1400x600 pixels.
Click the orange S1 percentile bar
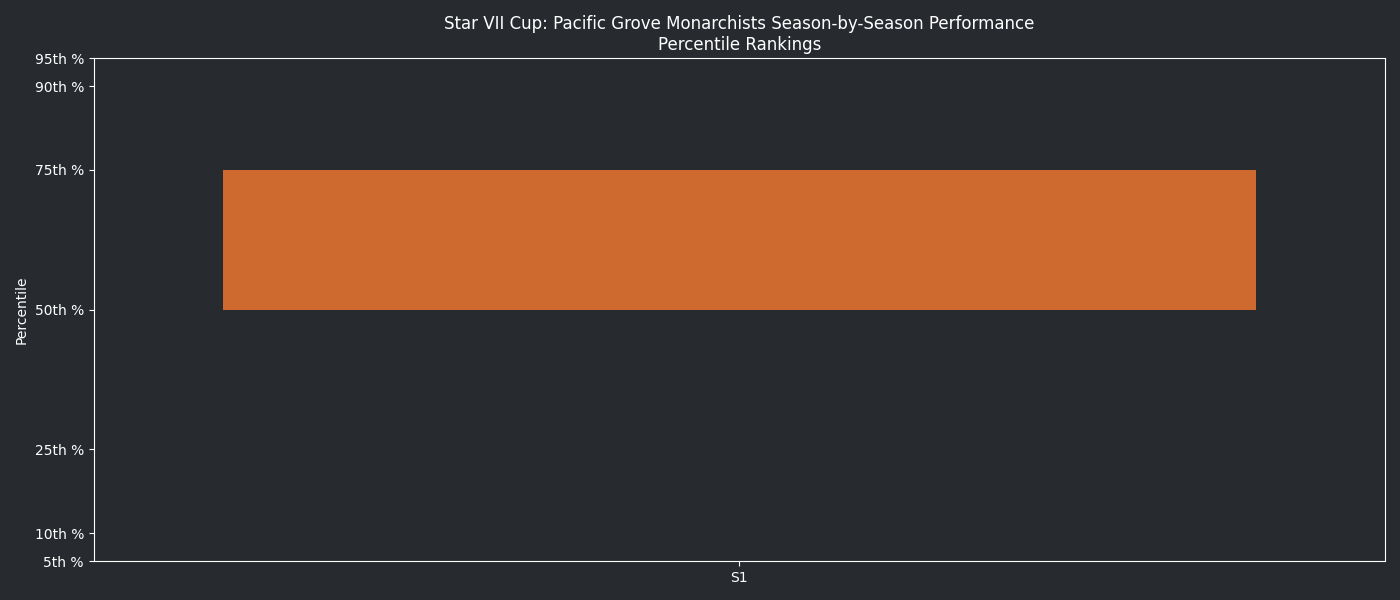739,240
